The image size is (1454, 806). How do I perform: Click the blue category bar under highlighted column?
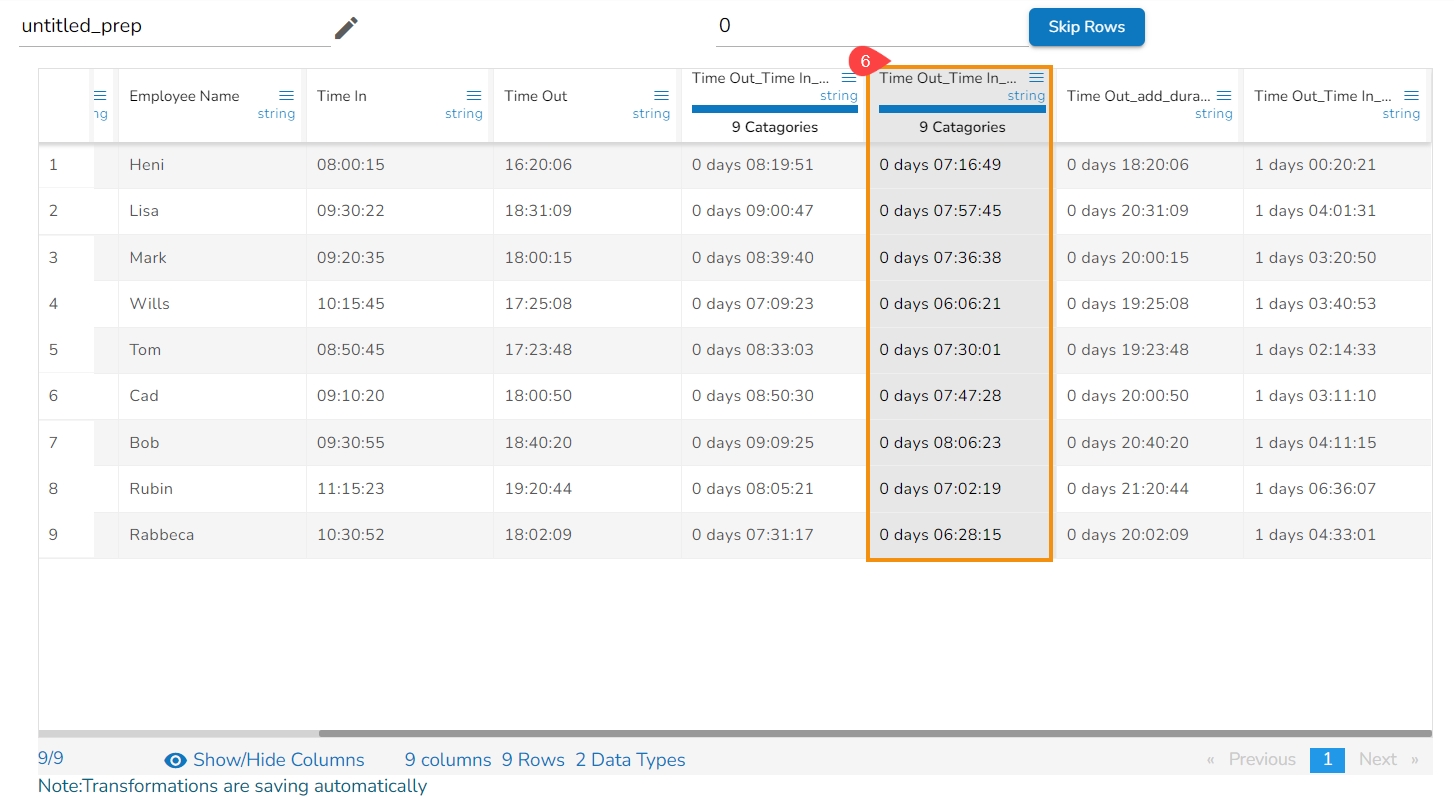961,109
